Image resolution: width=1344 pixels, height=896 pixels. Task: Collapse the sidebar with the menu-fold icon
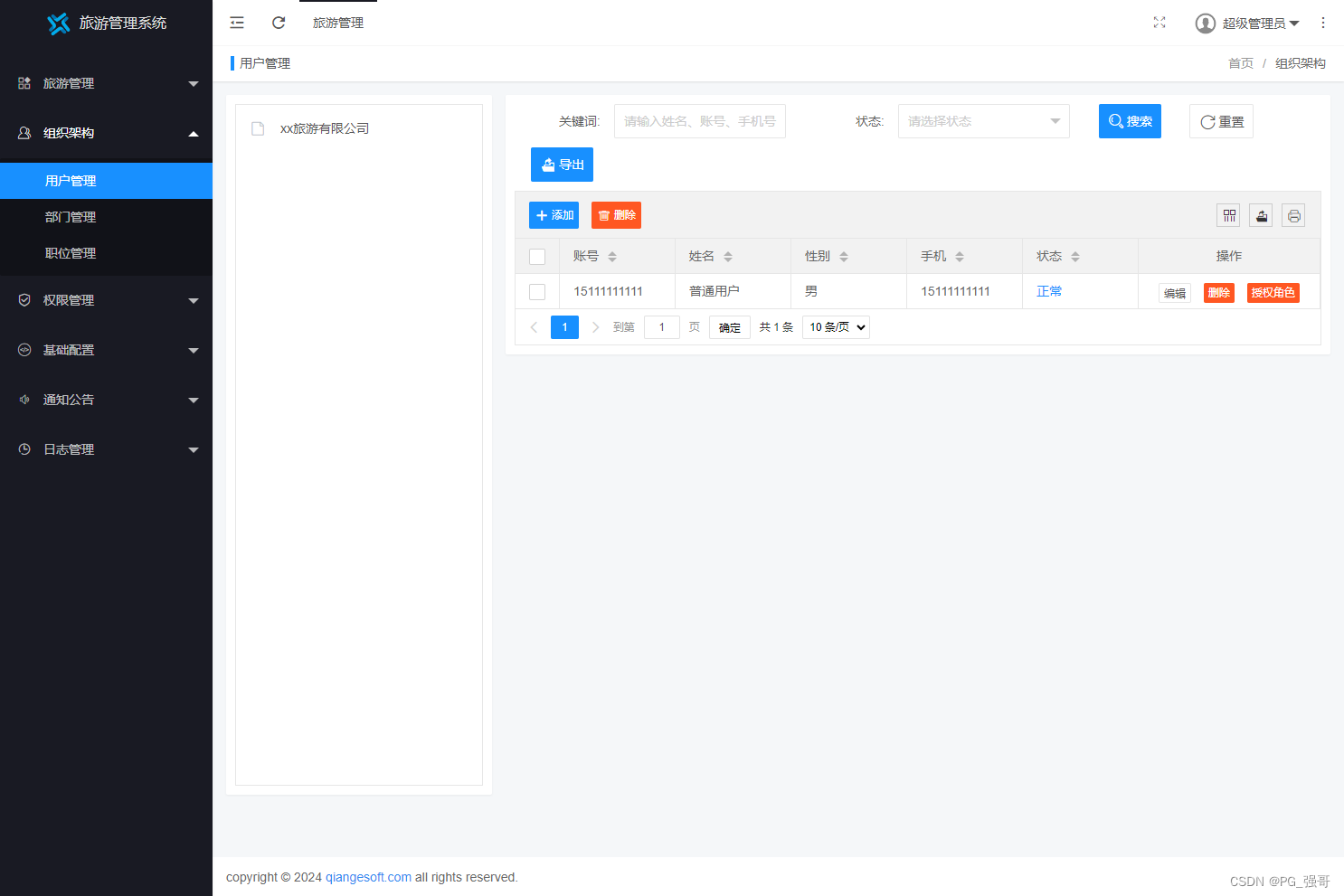(x=237, y=23)
